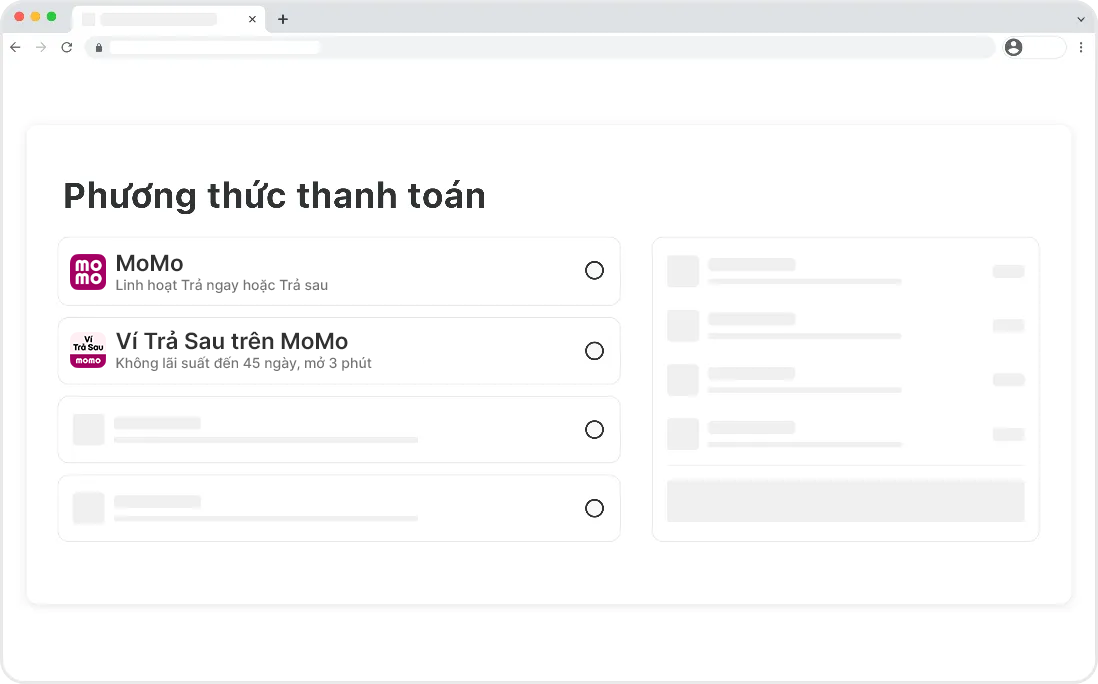This screenshot has width=1098, height=684.
Task: Click the browser back arrow
Action: pyautogui.click(x=15, y=47)
